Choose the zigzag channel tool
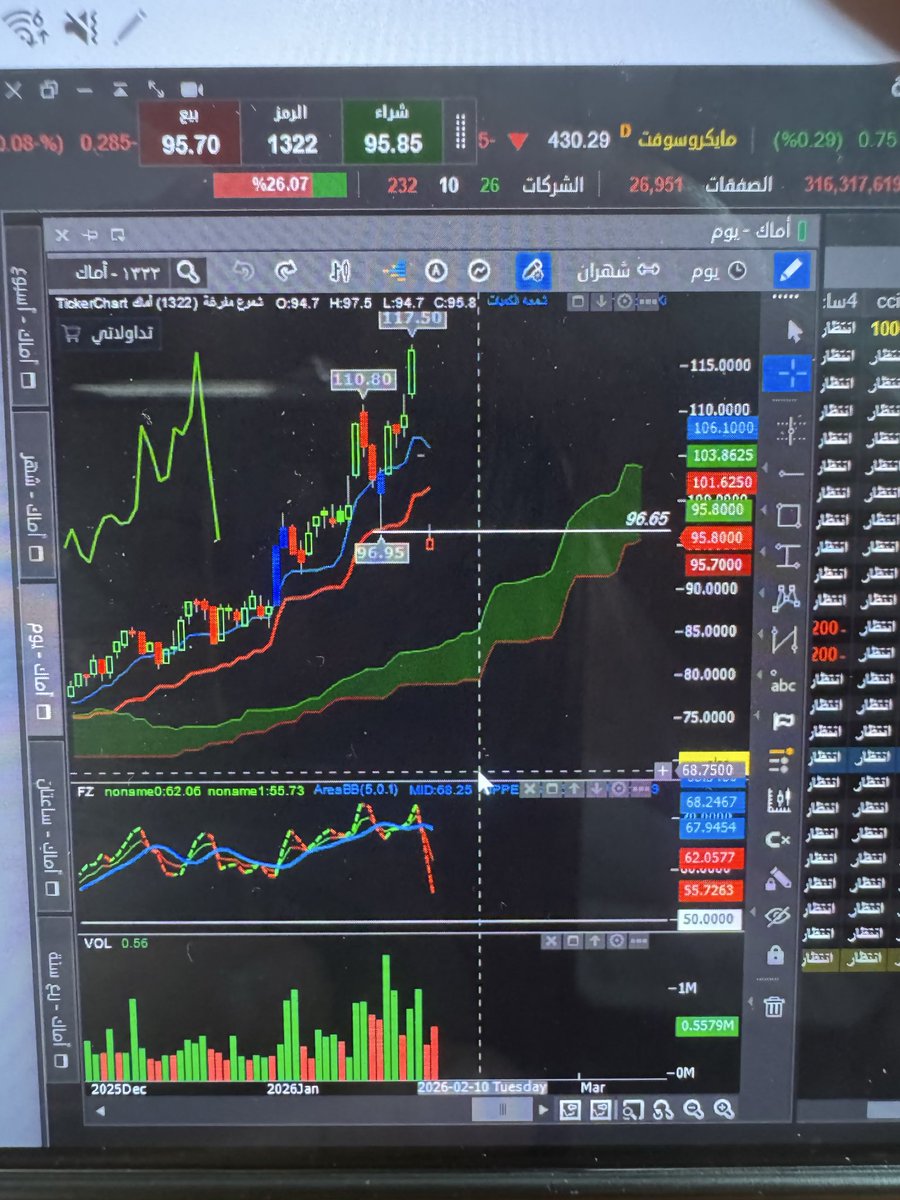Screen dimensions: 900x1200 pyautogui.click(x=785, y=638)
